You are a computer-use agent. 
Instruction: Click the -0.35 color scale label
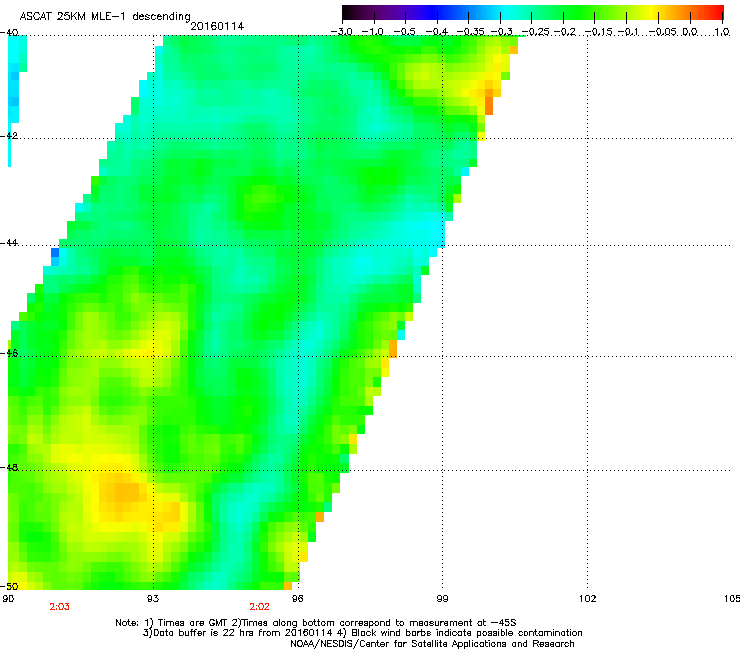471,32
